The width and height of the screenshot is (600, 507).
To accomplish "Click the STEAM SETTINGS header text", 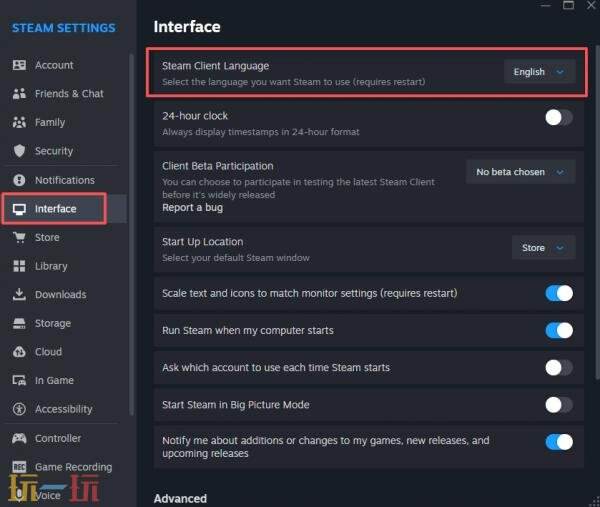I will tap(64, 28).
